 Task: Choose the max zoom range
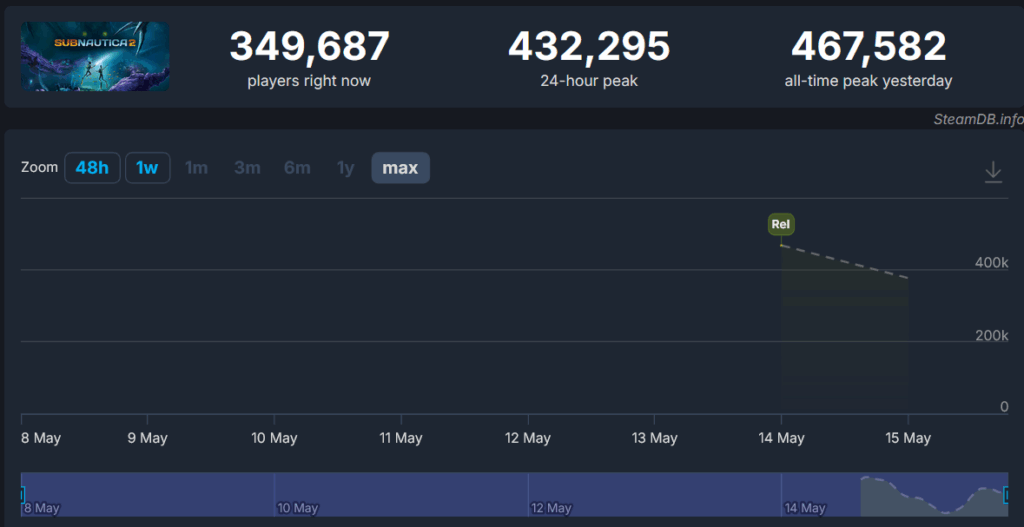pyautogui.click(x=400, y=168)
